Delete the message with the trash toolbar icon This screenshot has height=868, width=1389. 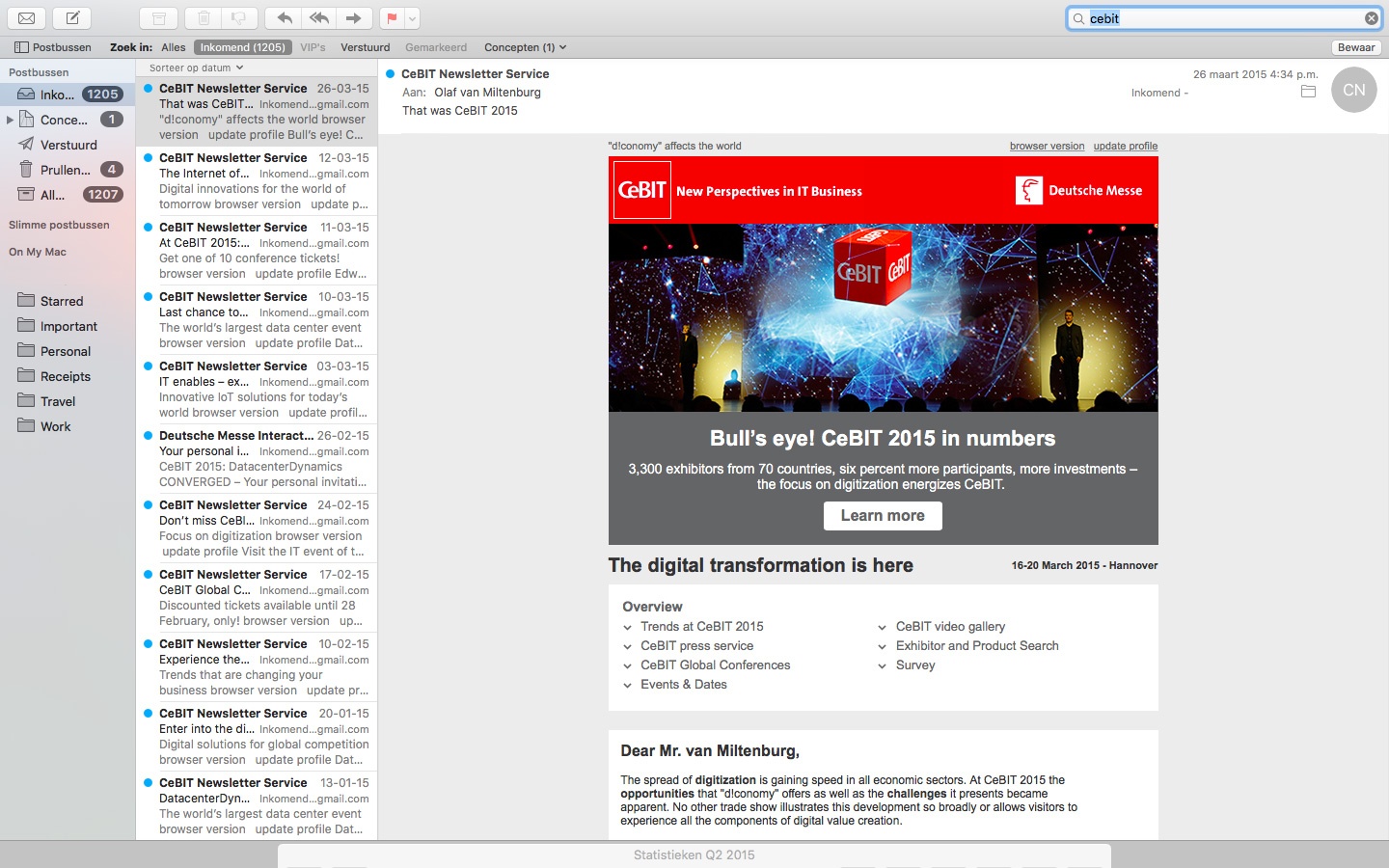[204, 17]
